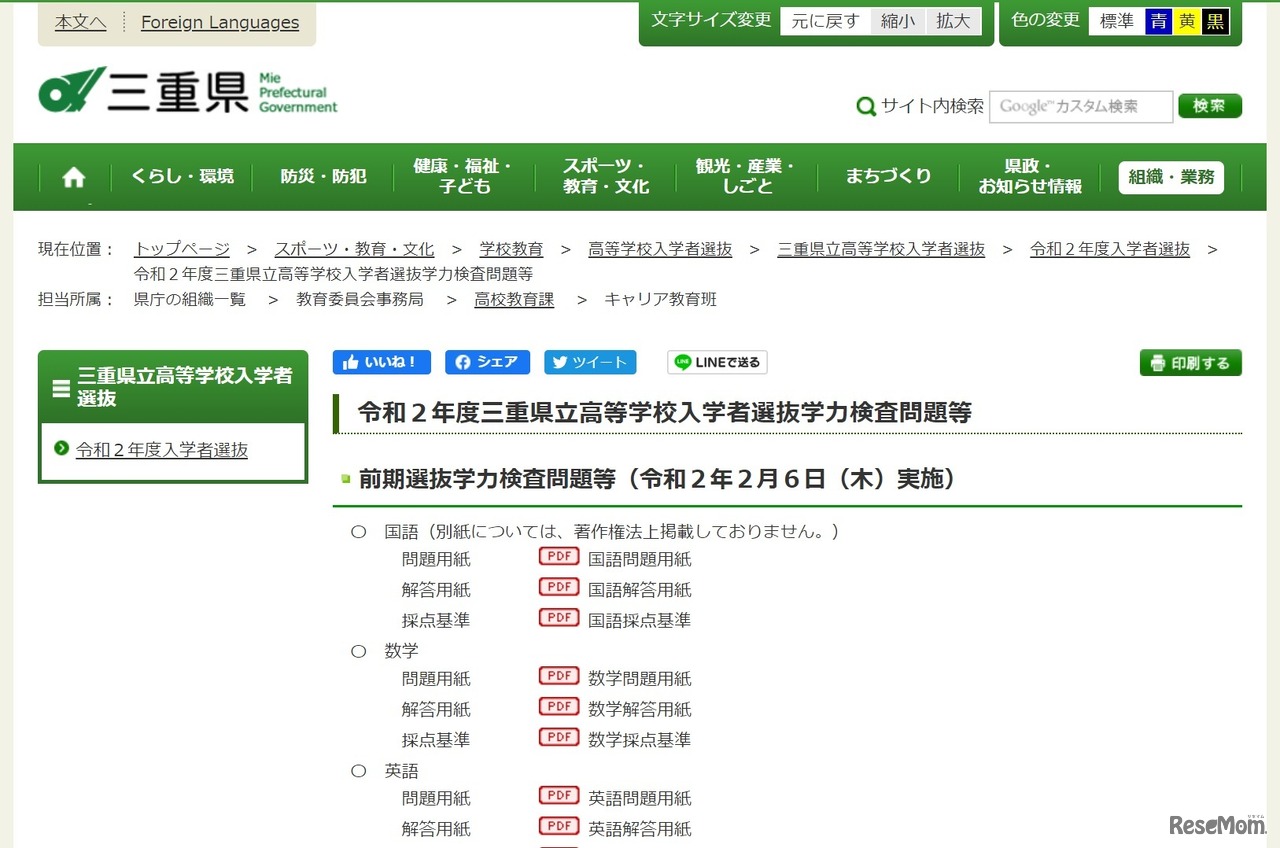This screenshot has height=848, width=1280.
Task: Switch color scheme to 青 (blue)
Action: coord(1158,21)
